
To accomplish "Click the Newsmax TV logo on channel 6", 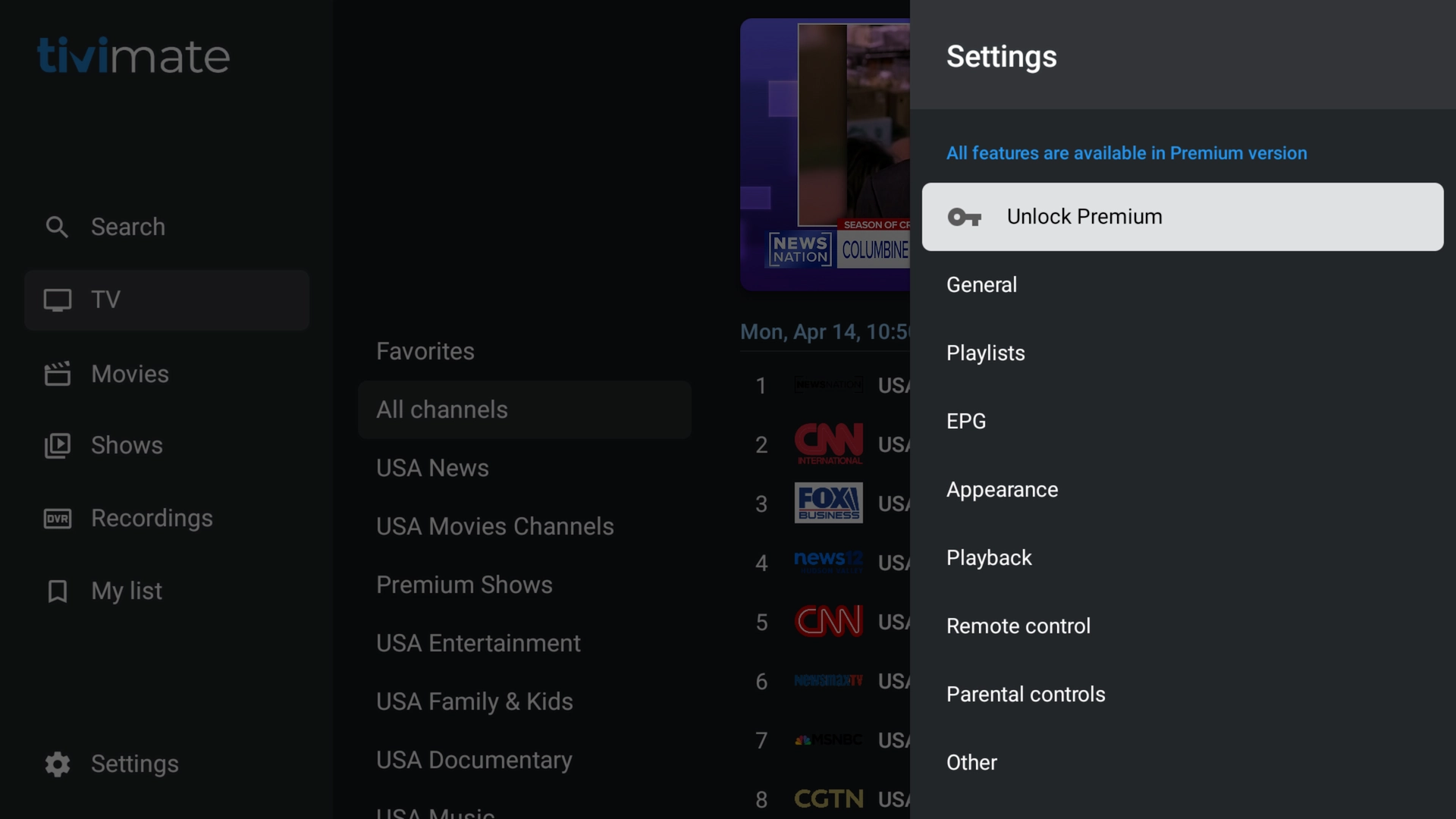I will (829, 680).
